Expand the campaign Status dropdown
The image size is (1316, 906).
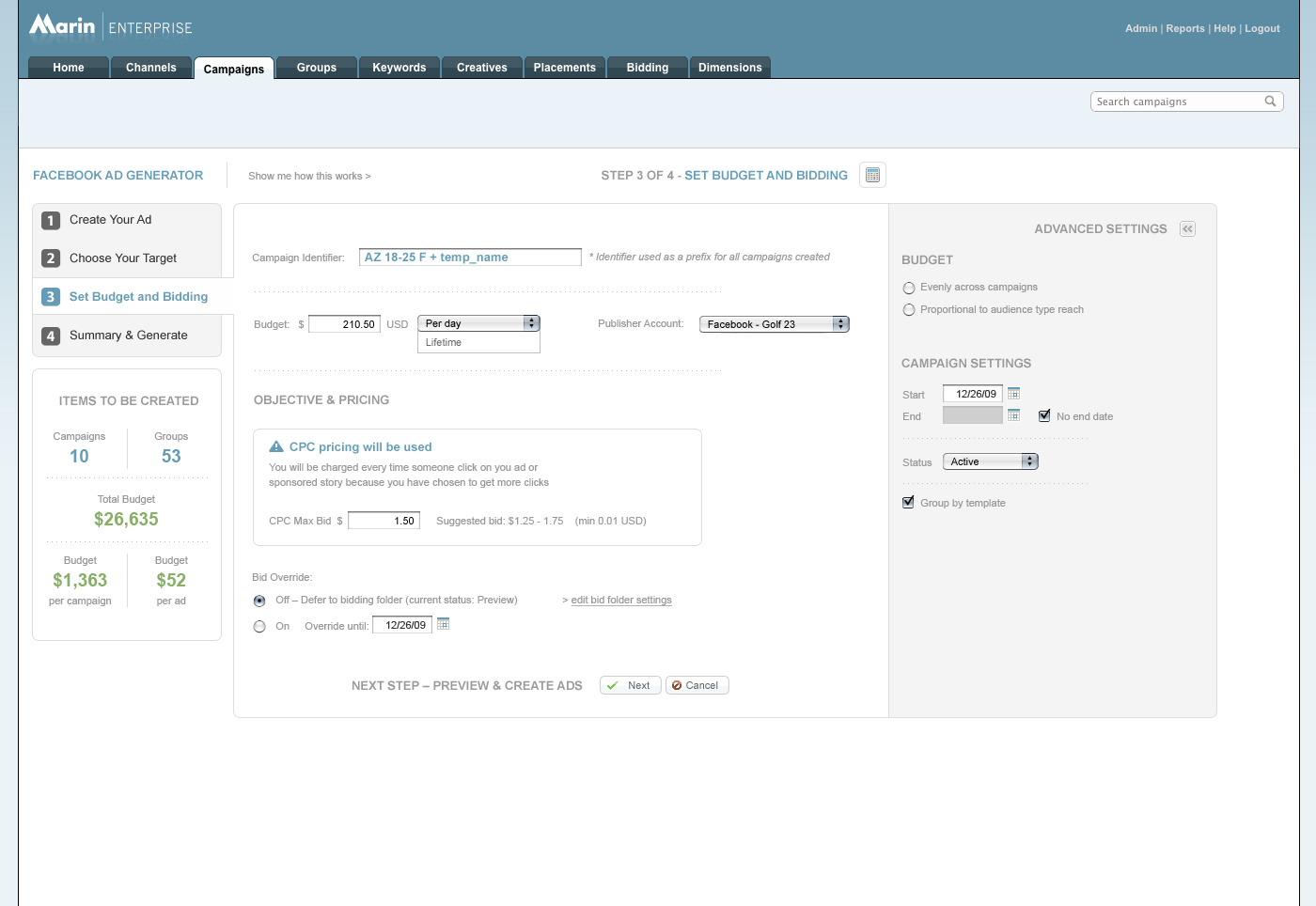click(990, 461)
